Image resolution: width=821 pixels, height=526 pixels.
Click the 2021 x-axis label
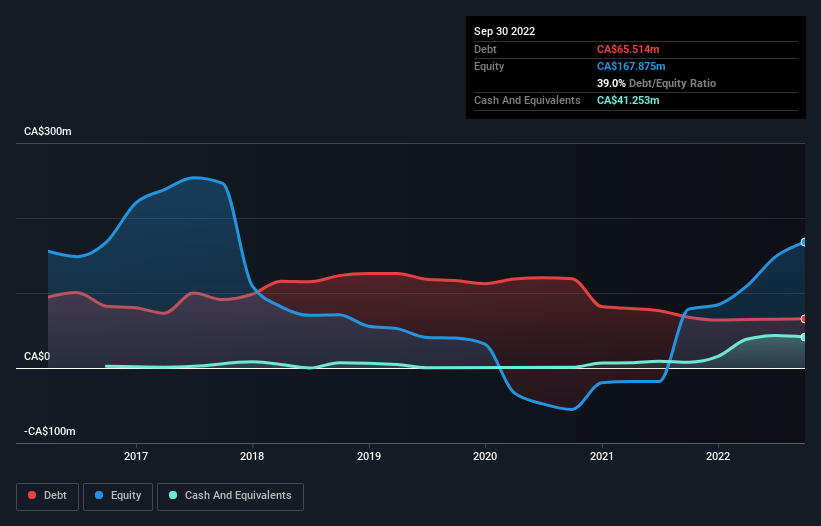point(602,456)
